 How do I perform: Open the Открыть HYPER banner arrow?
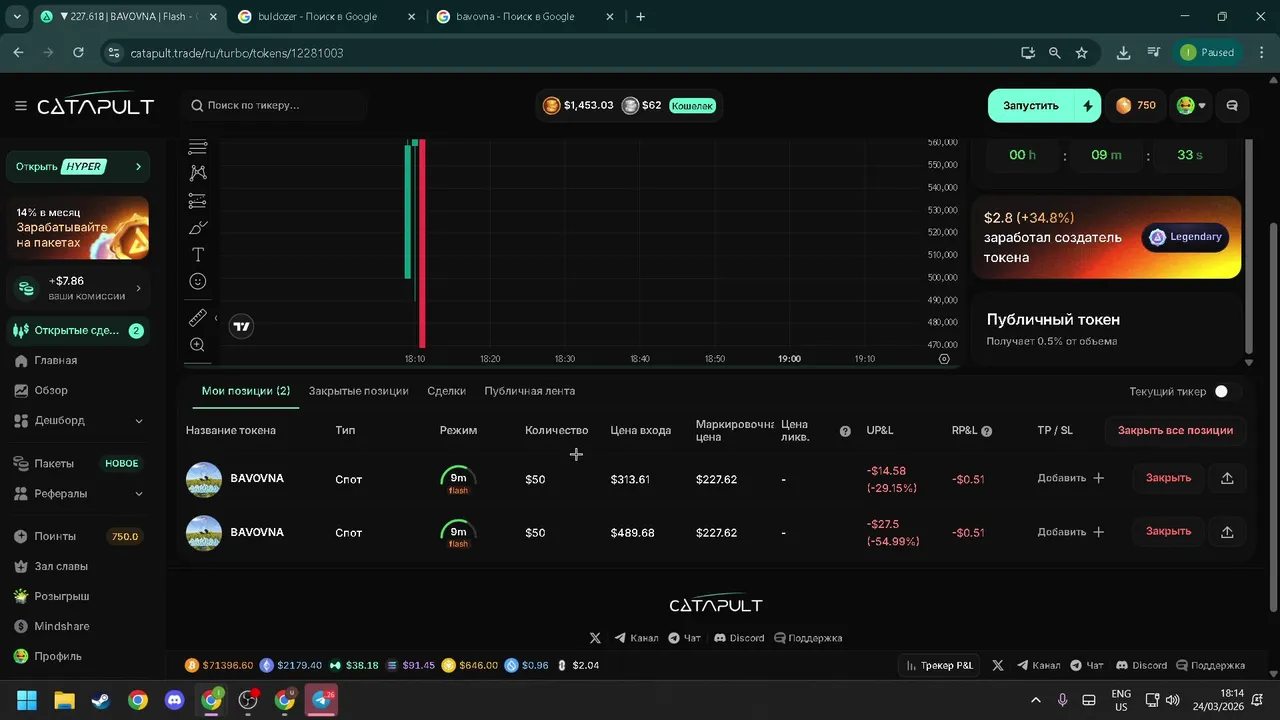pos(138,167)
